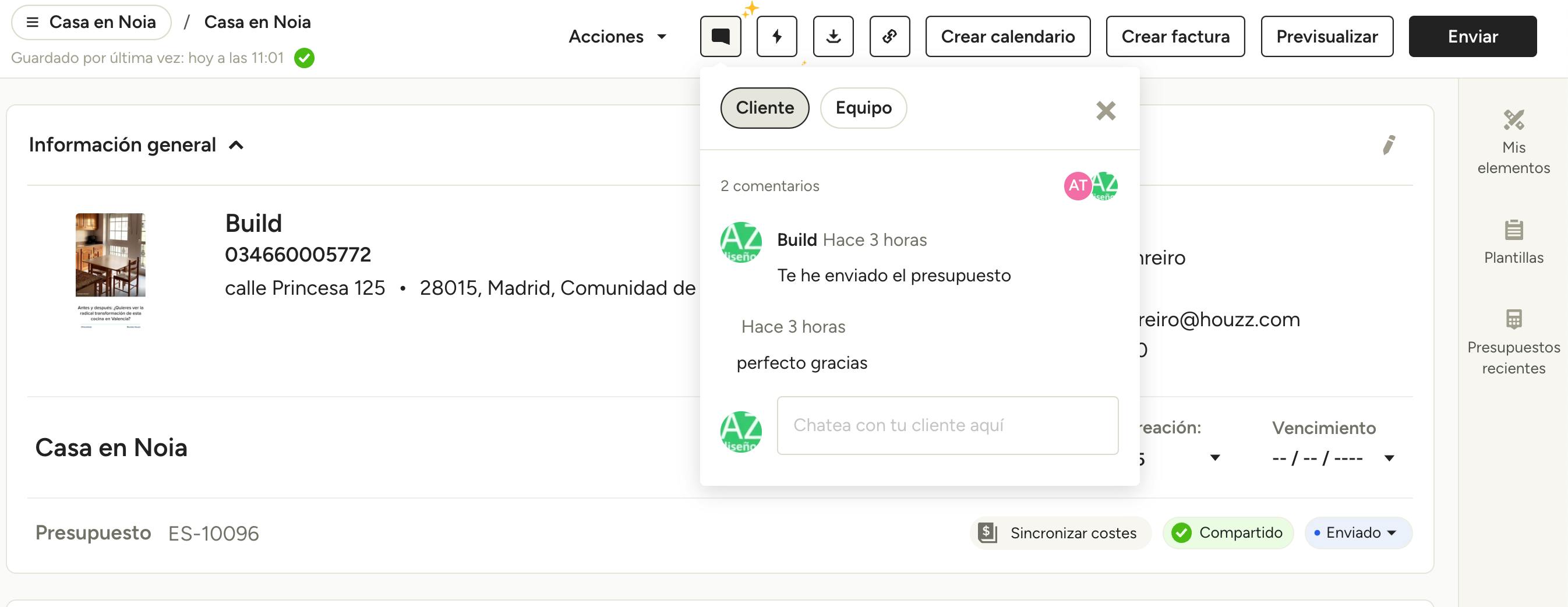The image size is (1568, 607).
Task: Switch to the Cliente comments tab
Action: coord(765,108)
